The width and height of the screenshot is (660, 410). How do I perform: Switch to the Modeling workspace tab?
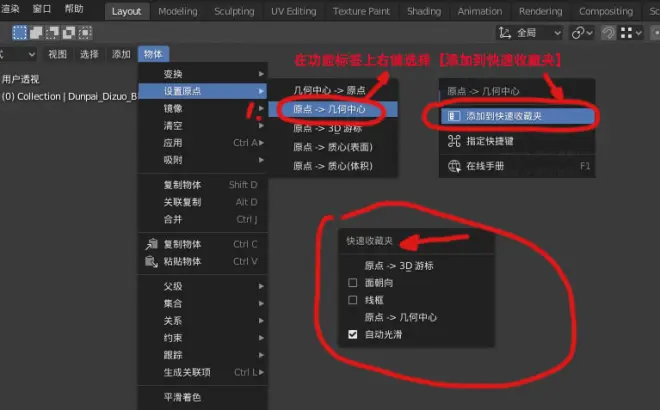pyautogui.click(x=178, y=11)
